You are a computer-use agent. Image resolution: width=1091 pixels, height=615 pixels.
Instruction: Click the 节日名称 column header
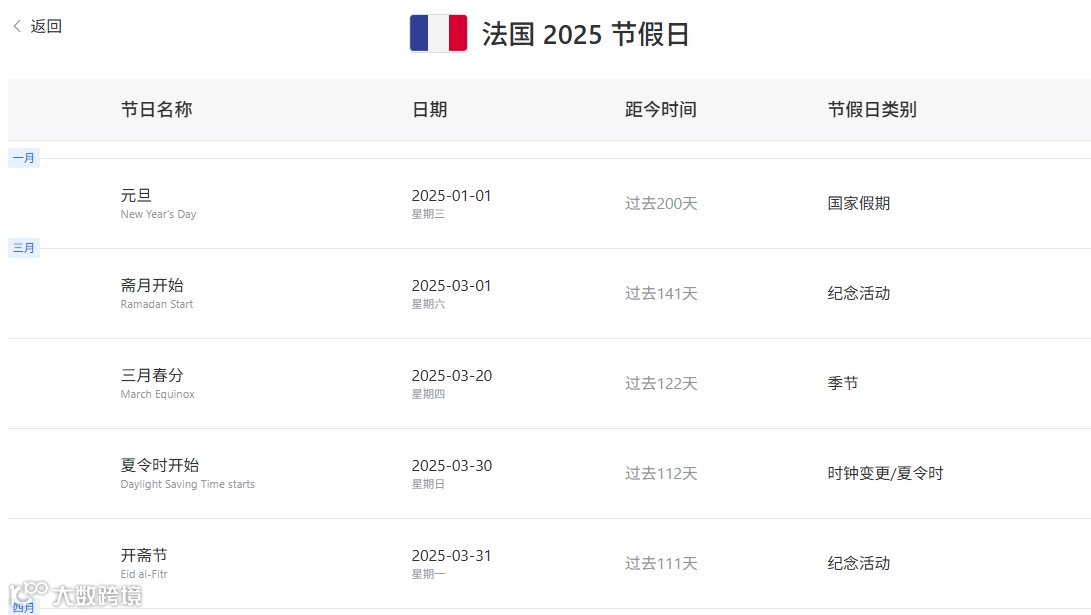click(x=157, y=109)
